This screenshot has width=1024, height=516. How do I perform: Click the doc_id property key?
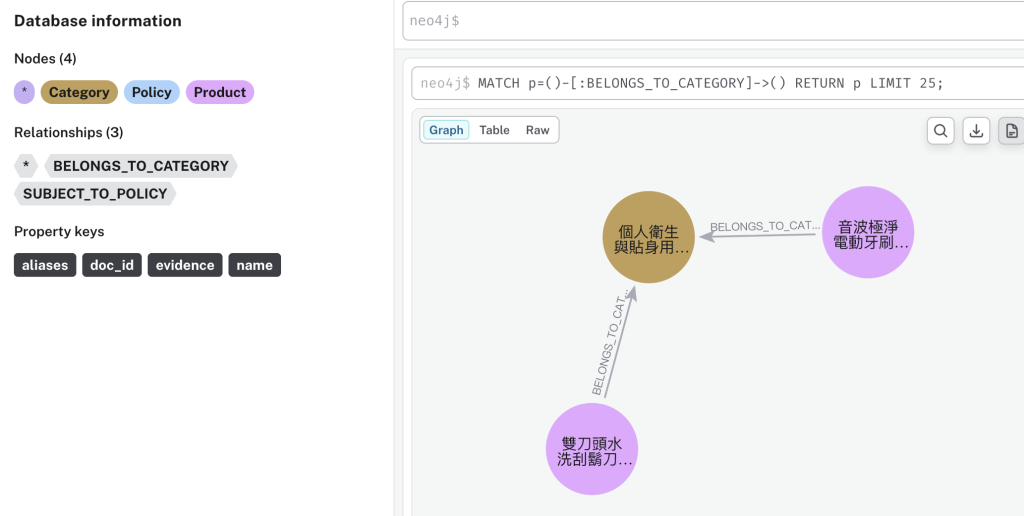coord(112,265)
